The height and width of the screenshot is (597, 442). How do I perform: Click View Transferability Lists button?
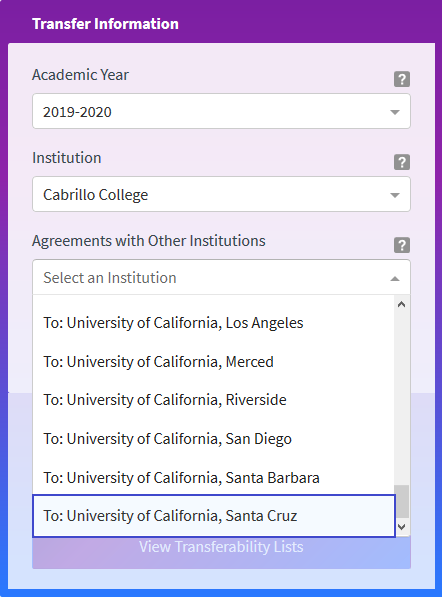tap(221, 547)
